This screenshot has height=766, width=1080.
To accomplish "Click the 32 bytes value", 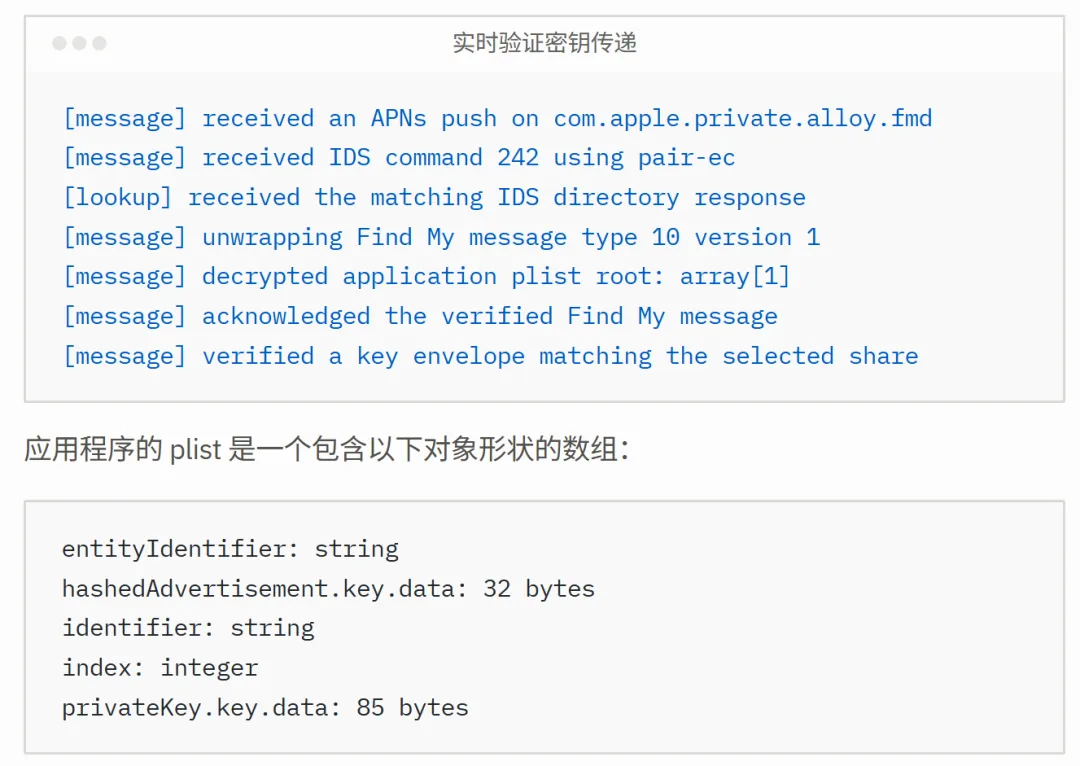I will coord(539,589).
